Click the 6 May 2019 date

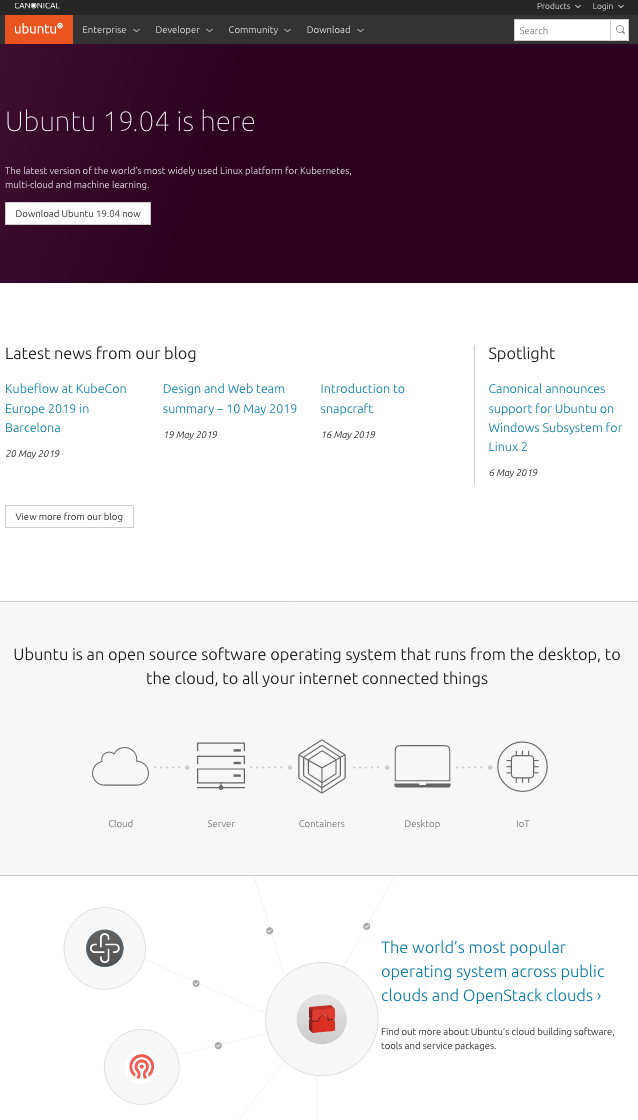[513, 472]
